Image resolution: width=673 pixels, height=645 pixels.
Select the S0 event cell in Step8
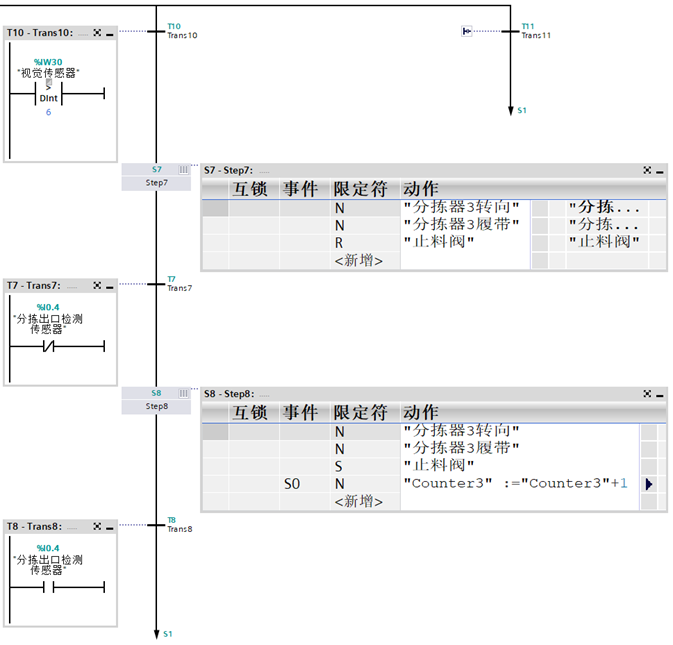tap(305, 484)
